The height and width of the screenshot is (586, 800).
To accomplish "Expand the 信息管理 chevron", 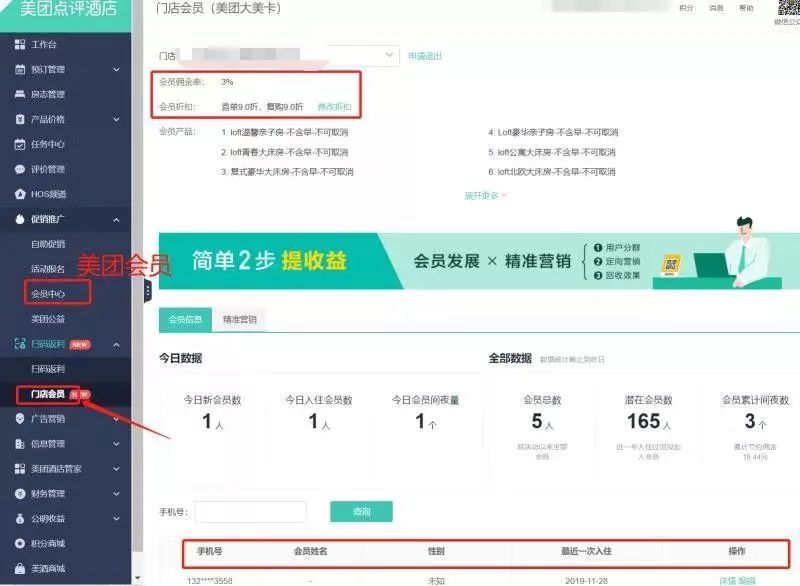I will (116, 444).
